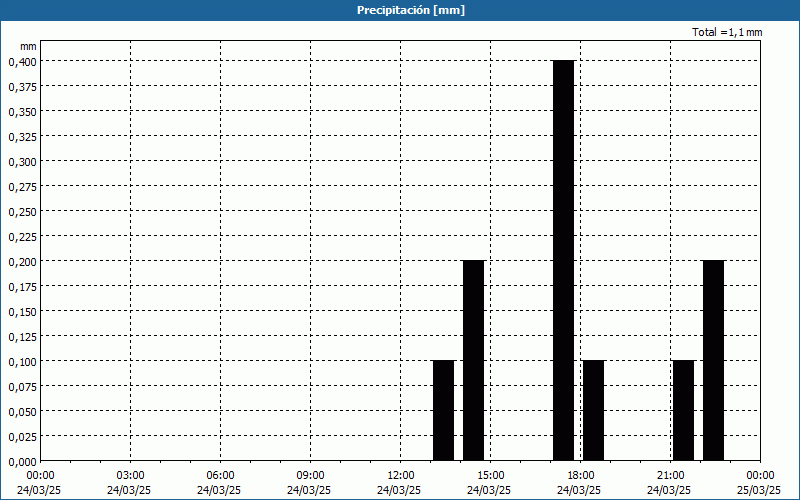The height and width of the screenshot is (500, 800).
Task: Click the '0,200' y-axis label
Action: tap(22, 261)
